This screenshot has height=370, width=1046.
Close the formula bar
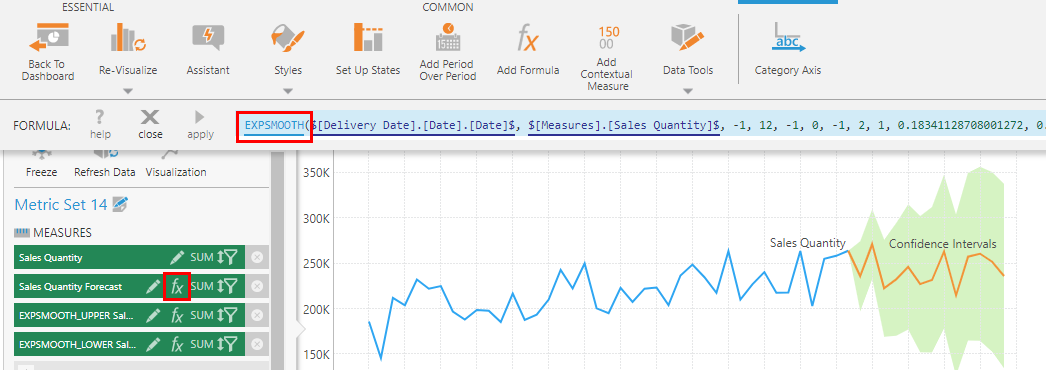[x=150, y=125]
